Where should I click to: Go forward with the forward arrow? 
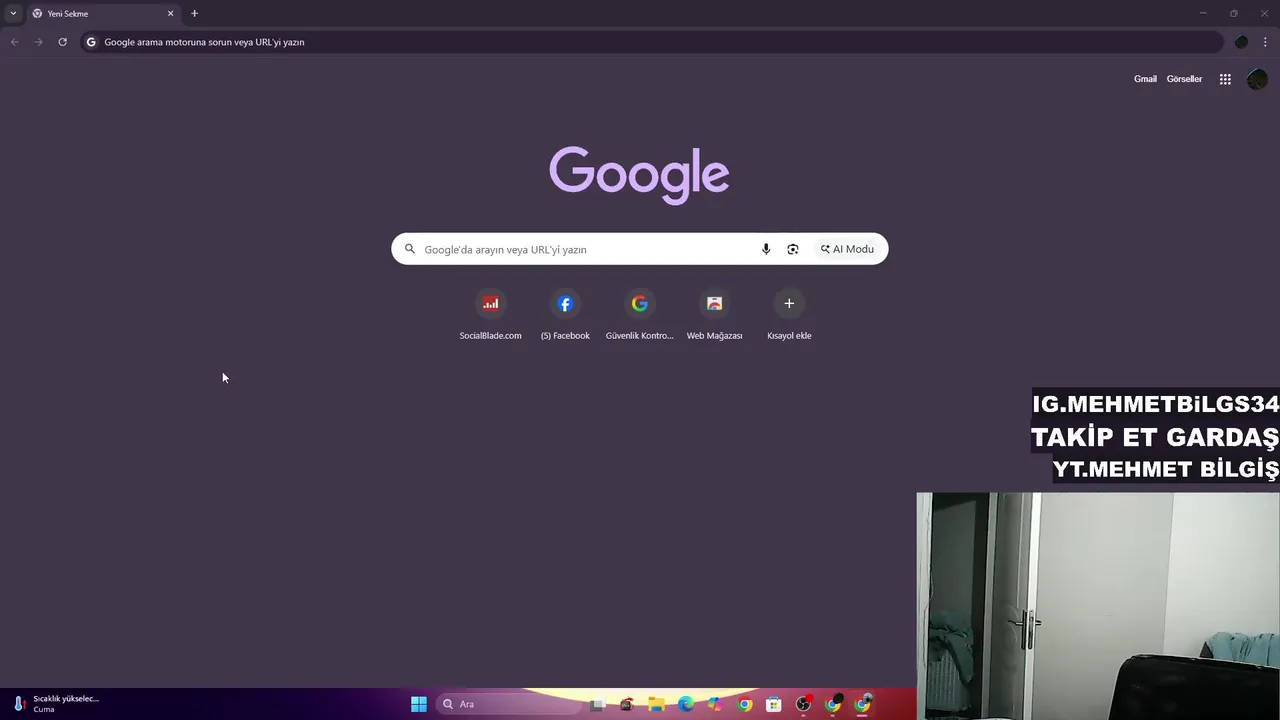pyautogui.click(x=38, y=42)
